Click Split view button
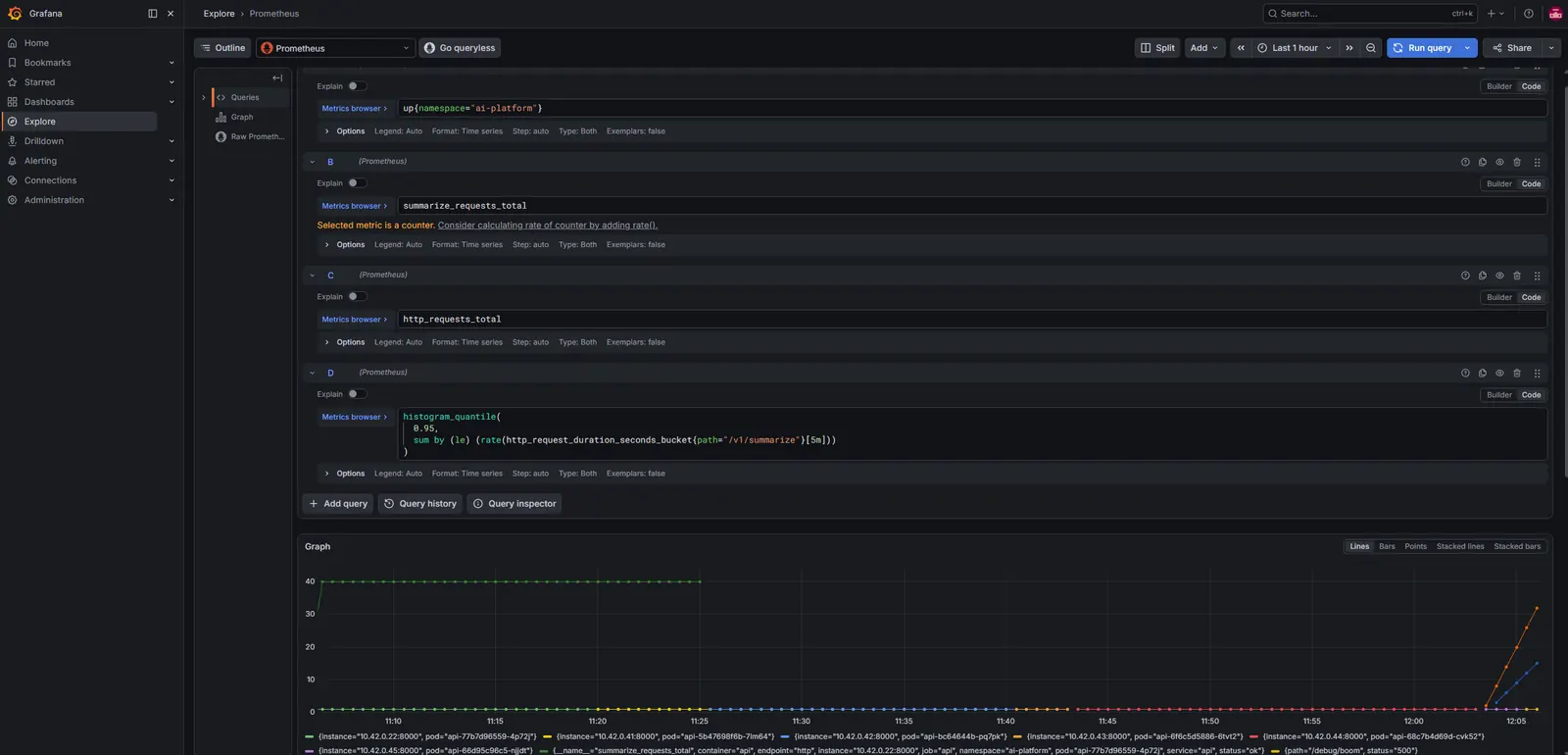1568x755 pixels. click(x=1157, y=48)
